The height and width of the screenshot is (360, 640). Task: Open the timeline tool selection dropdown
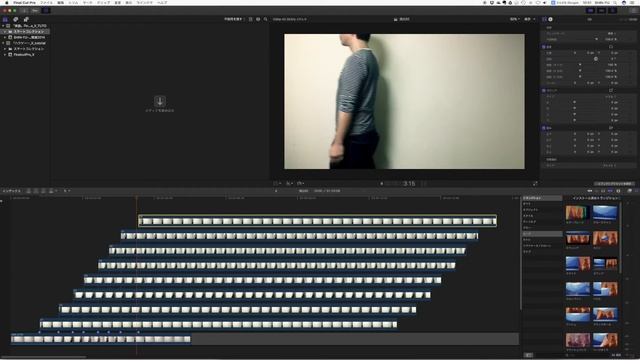pyautogui.click(x=67, y=191)
